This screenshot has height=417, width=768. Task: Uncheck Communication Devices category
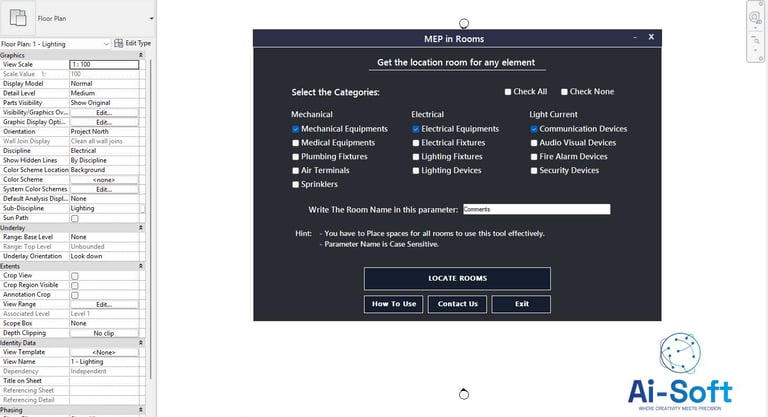click(534, 129)
